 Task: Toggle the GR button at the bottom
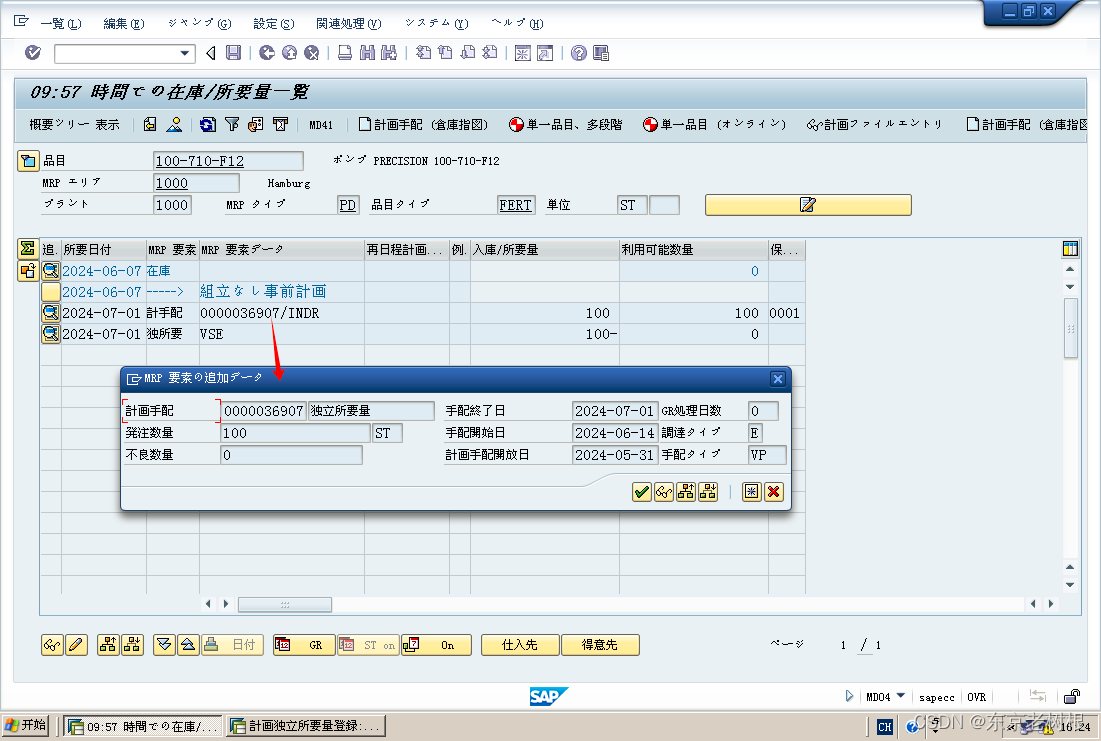[303, 645]
